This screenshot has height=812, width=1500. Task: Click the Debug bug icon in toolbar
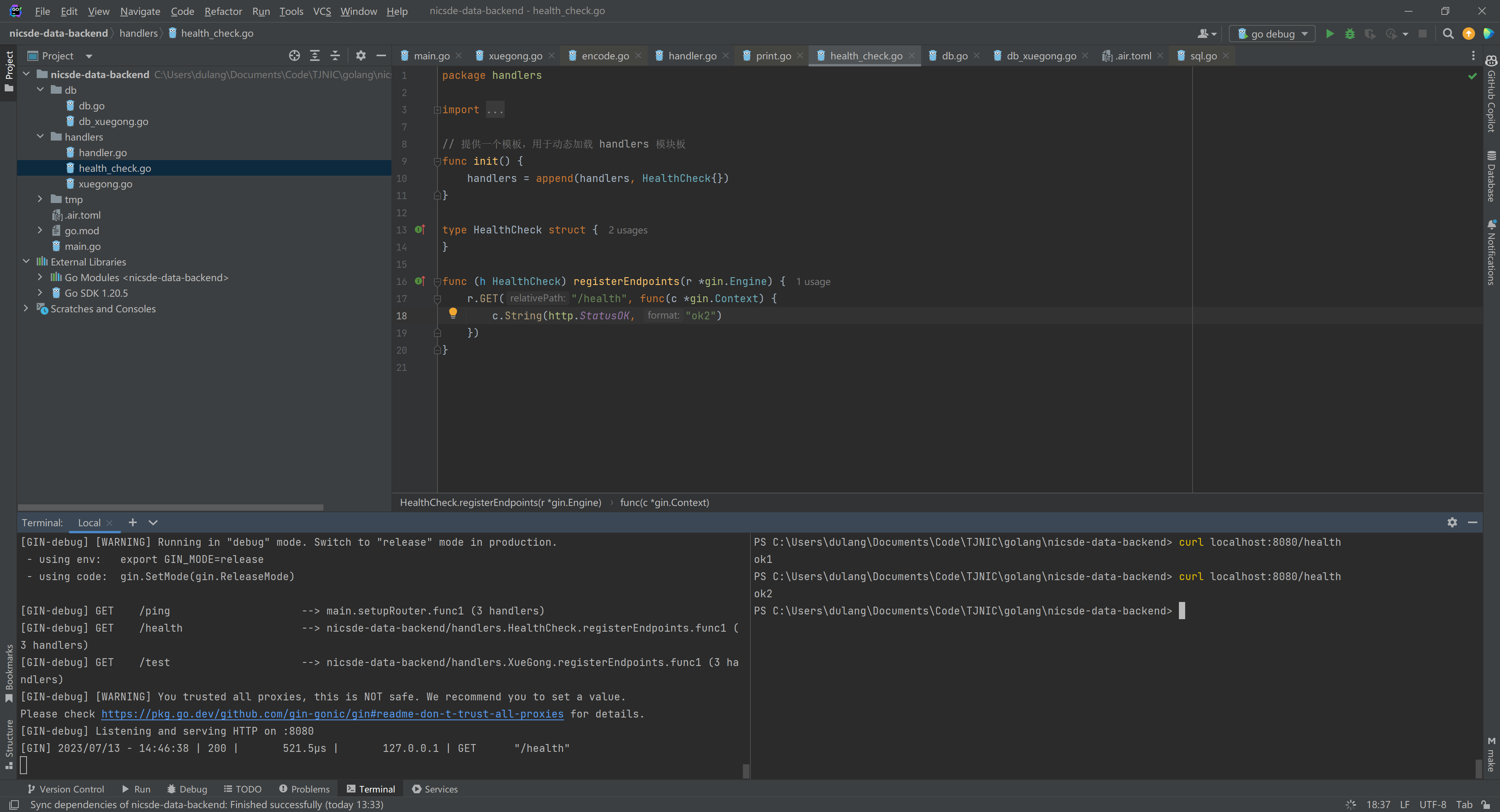click(1349, 34)
